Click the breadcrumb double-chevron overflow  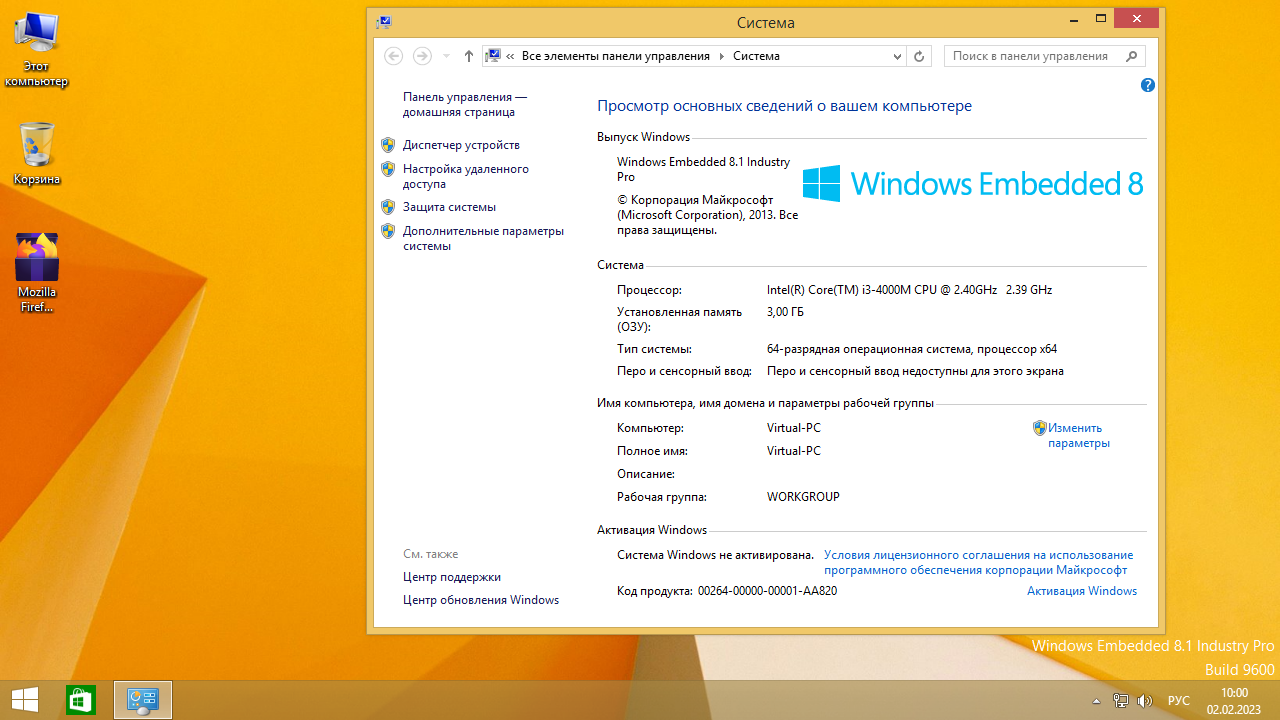(x=511, y=57)
